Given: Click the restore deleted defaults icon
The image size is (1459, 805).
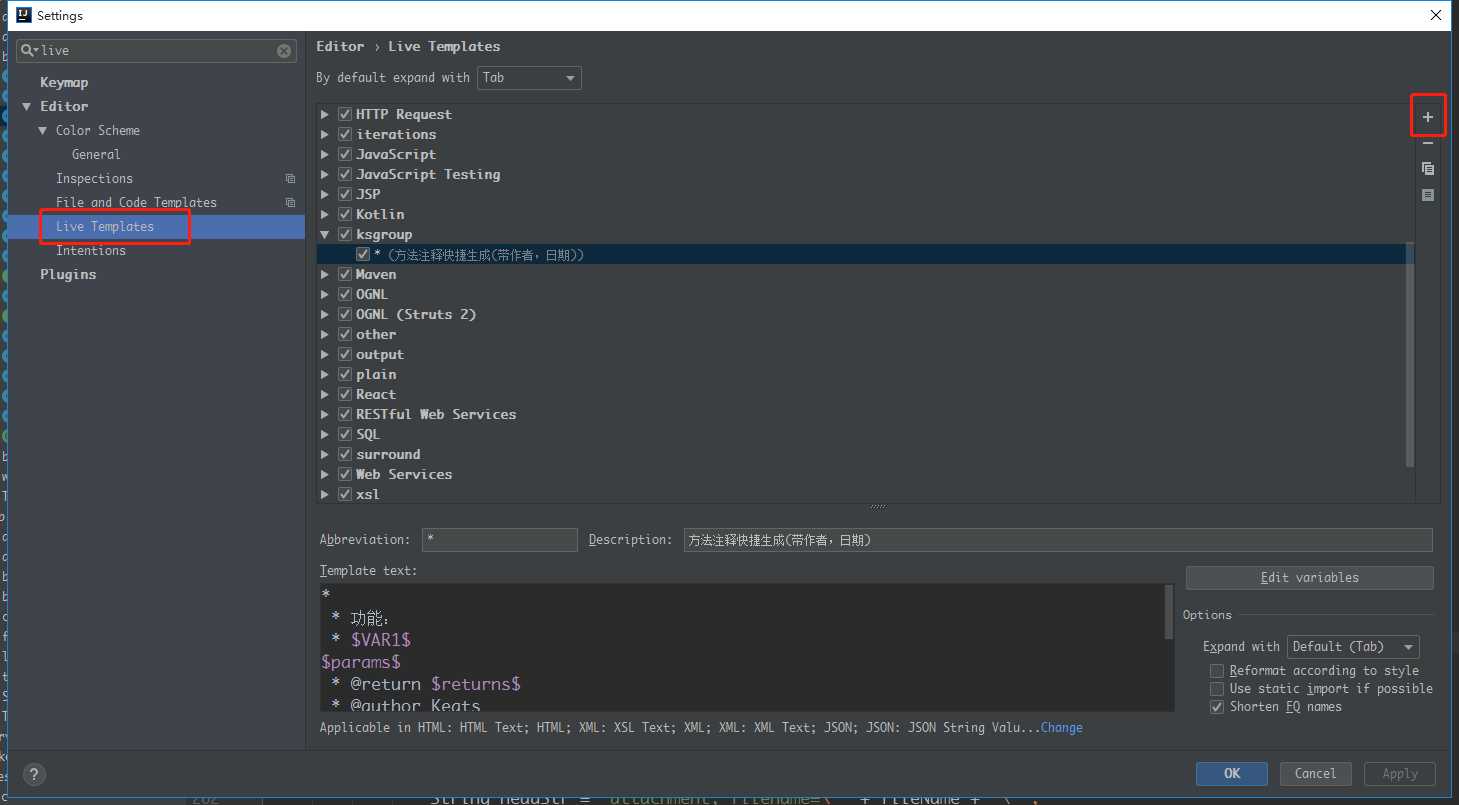Looking at the screenshot, I should pos(1428,195).
